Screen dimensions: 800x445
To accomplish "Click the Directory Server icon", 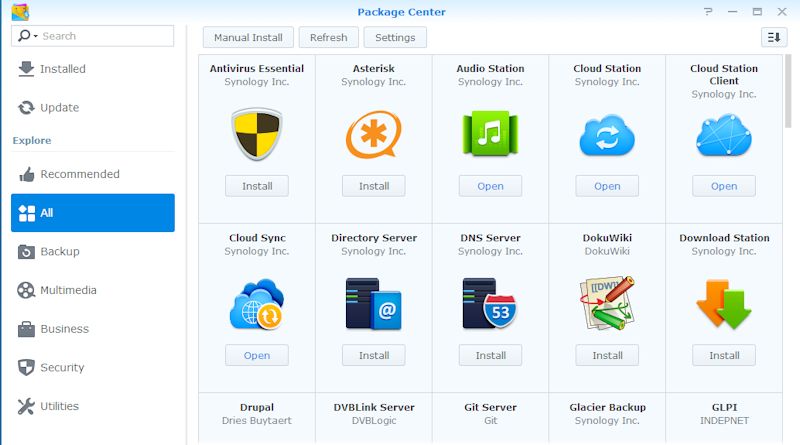I will (373, 304).
